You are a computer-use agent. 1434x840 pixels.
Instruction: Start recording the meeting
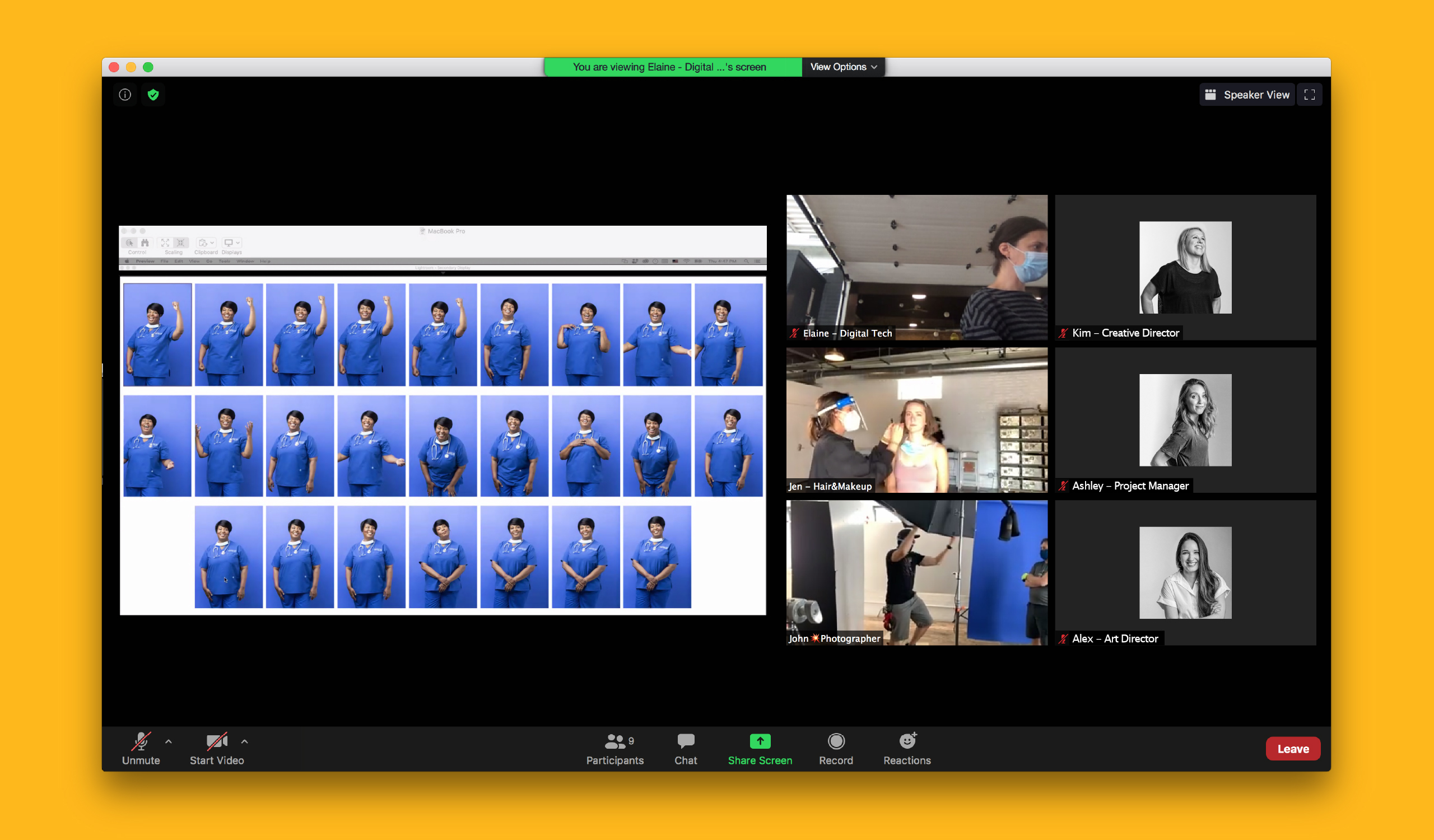[x=836, y=748]
